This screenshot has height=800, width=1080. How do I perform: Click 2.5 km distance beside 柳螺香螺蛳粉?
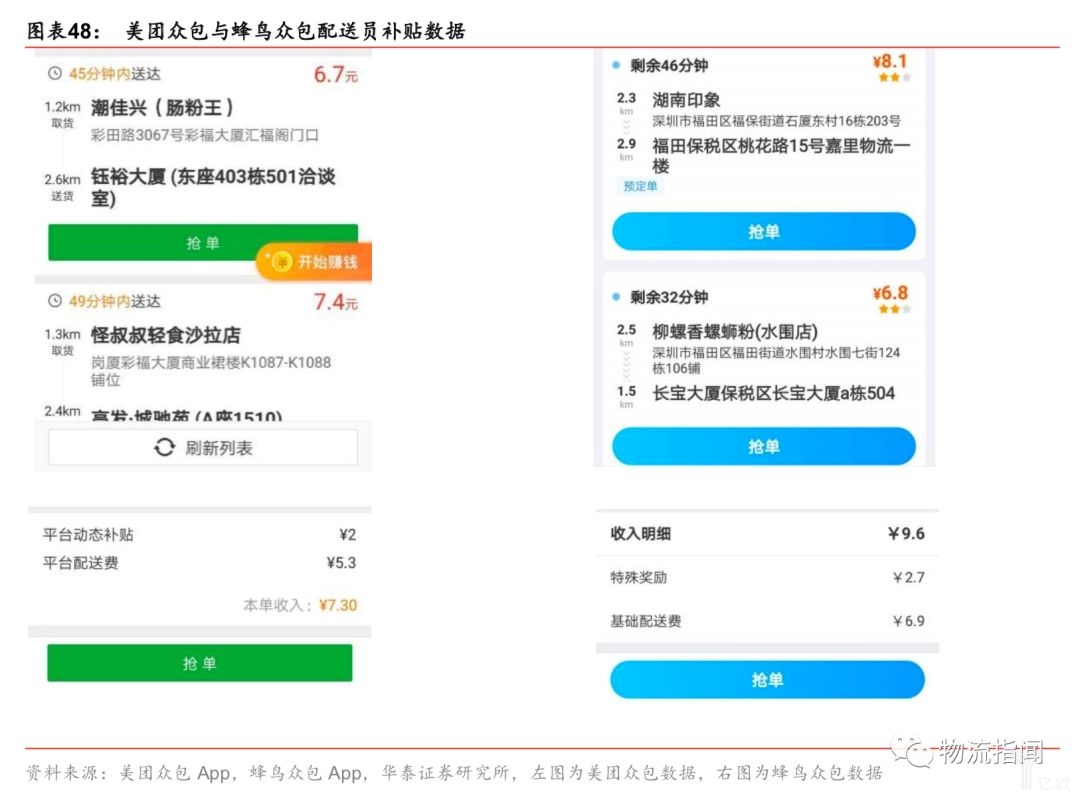(626, 335)
